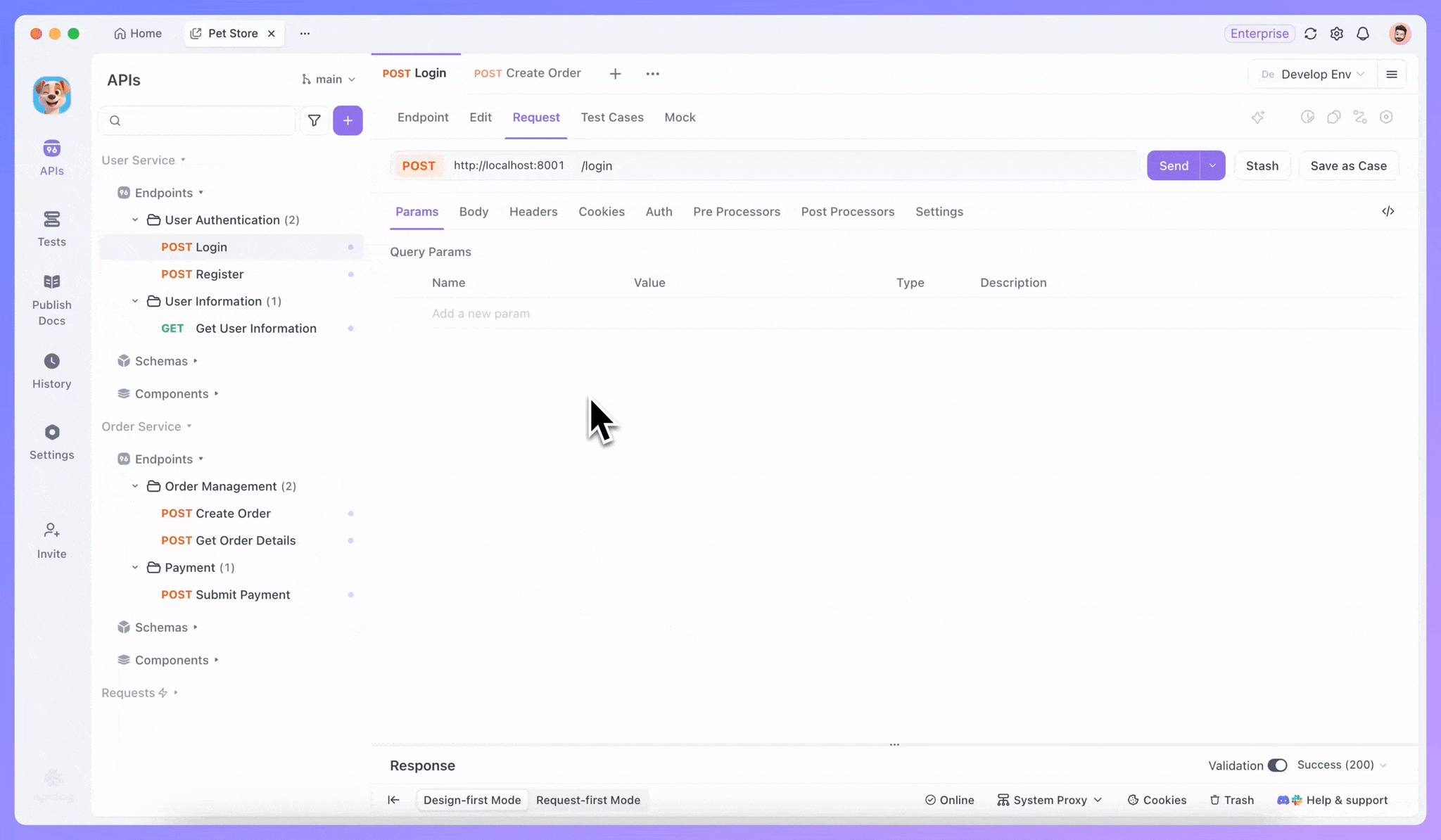Open notifications bell icon
This screenshot has width=1441, height=840.
(x=1363, y=34)
